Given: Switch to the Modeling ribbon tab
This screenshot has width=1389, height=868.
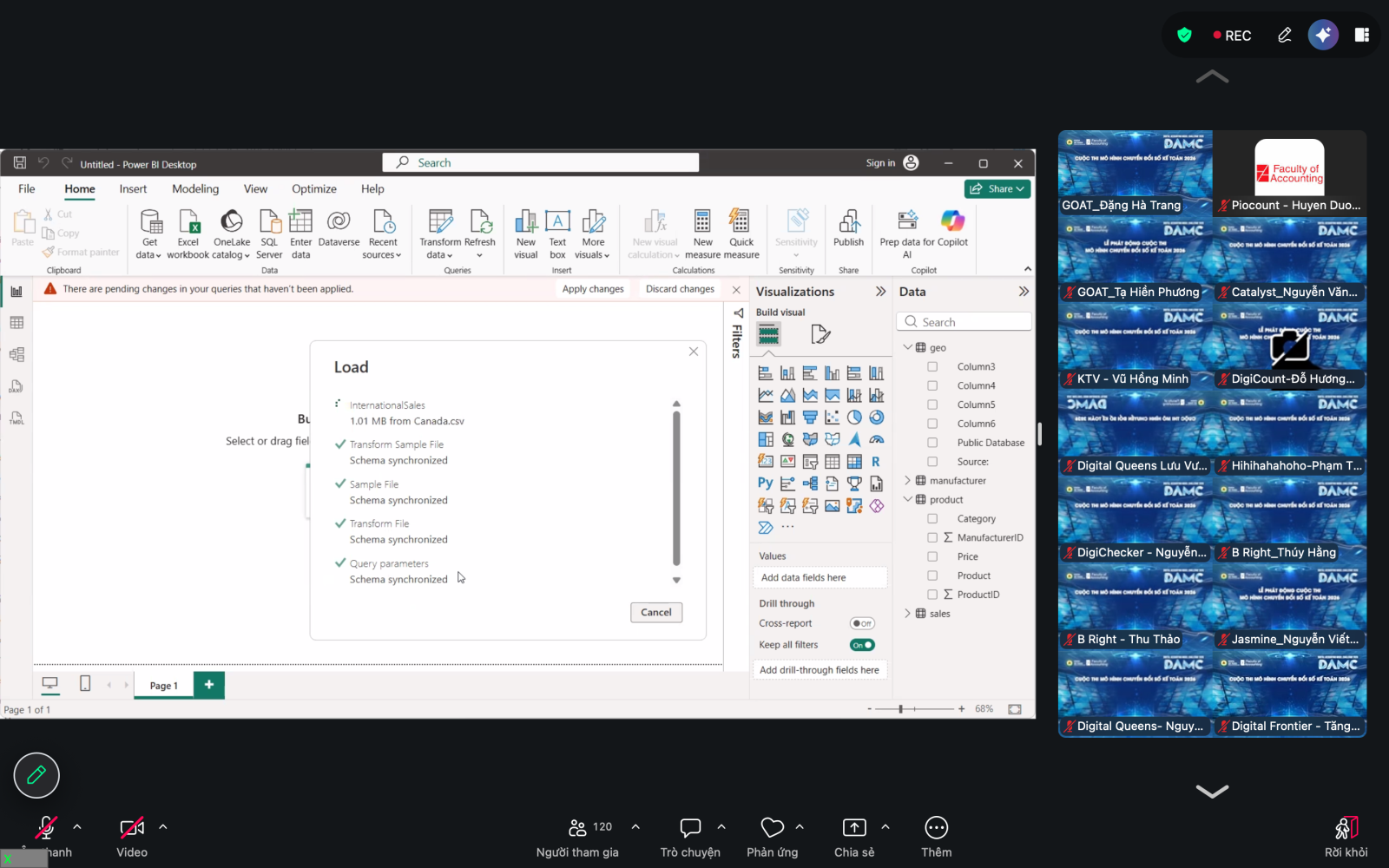Looking at the screenshot, I should (195, 188).
